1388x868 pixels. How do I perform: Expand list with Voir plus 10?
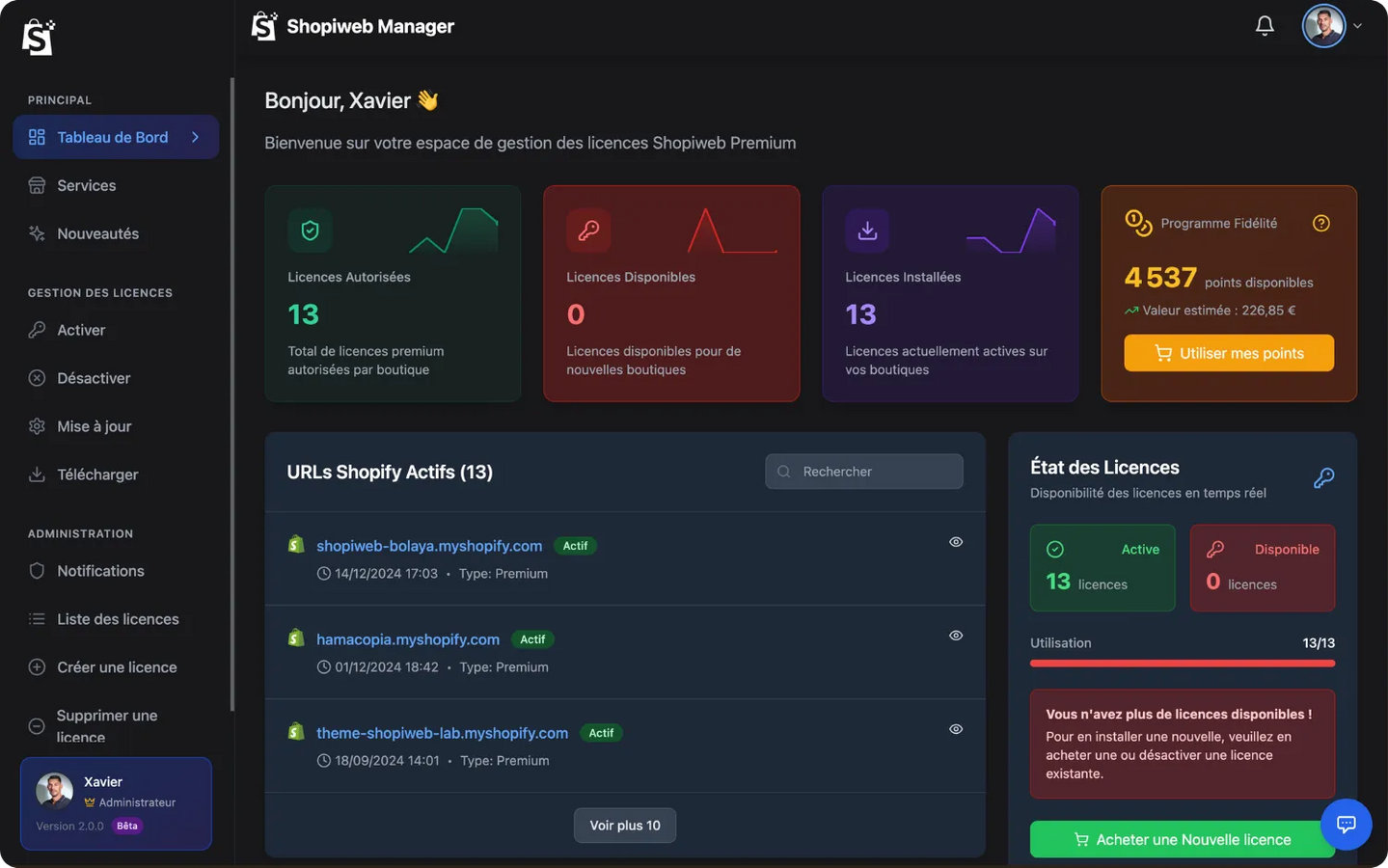pyautogui.click(x=624, y=826)
